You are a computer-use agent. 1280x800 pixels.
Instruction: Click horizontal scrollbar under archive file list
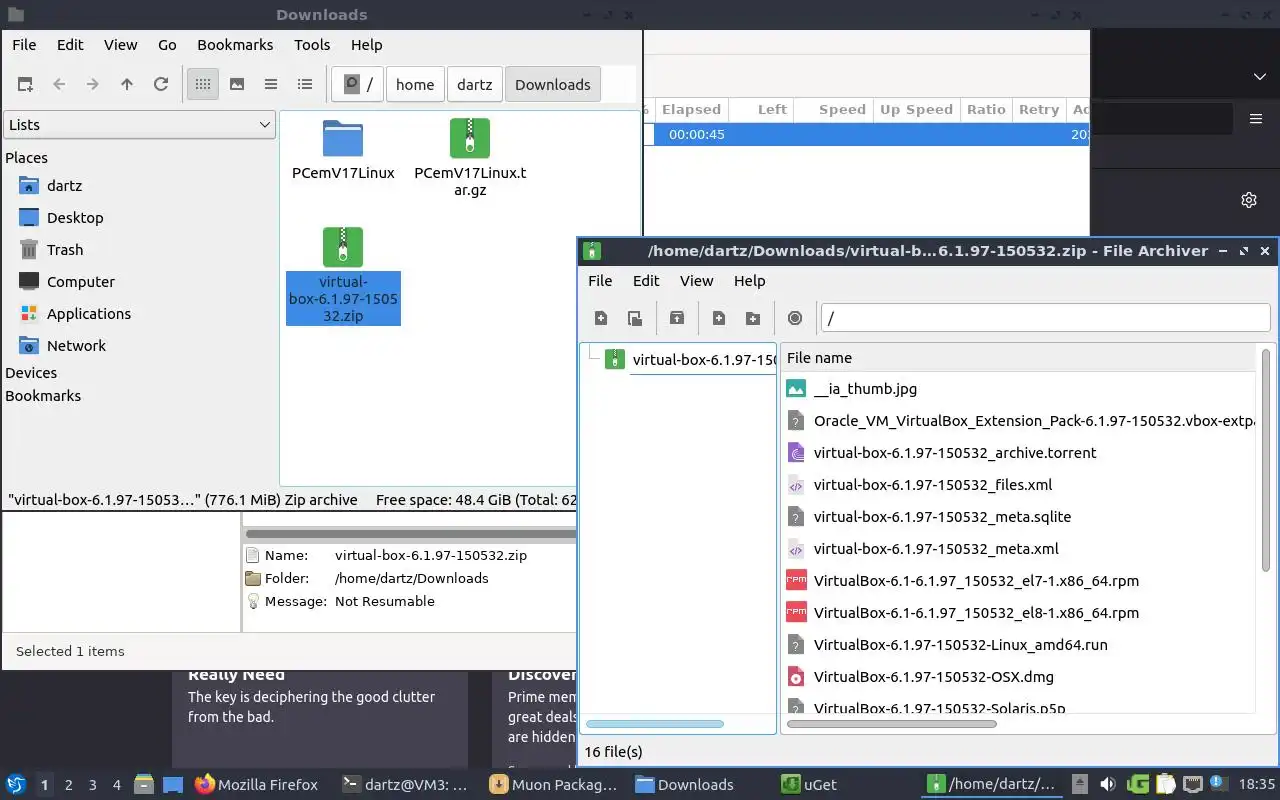click(891, 724)
